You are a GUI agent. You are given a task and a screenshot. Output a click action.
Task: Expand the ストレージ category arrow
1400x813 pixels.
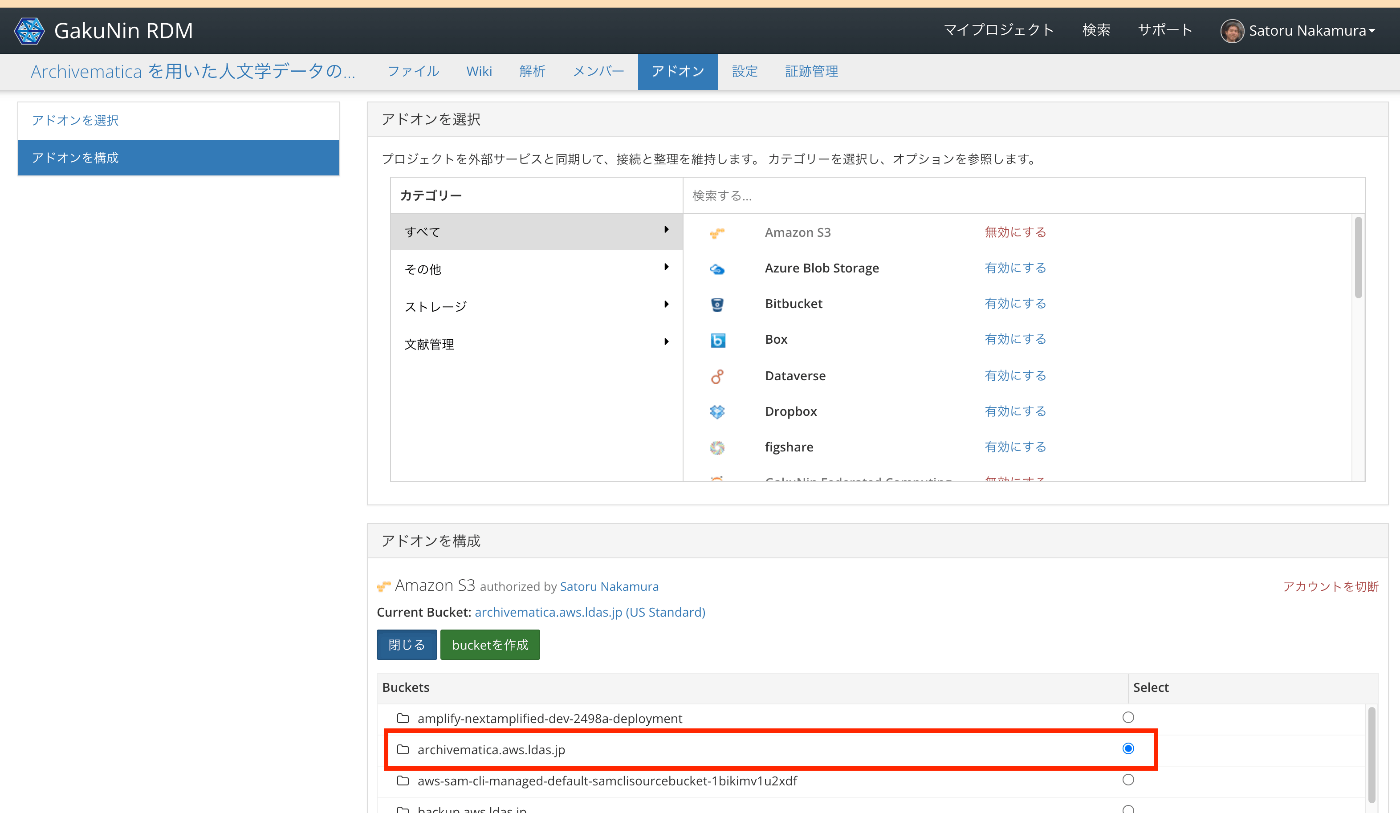click(x=666, y=305)
